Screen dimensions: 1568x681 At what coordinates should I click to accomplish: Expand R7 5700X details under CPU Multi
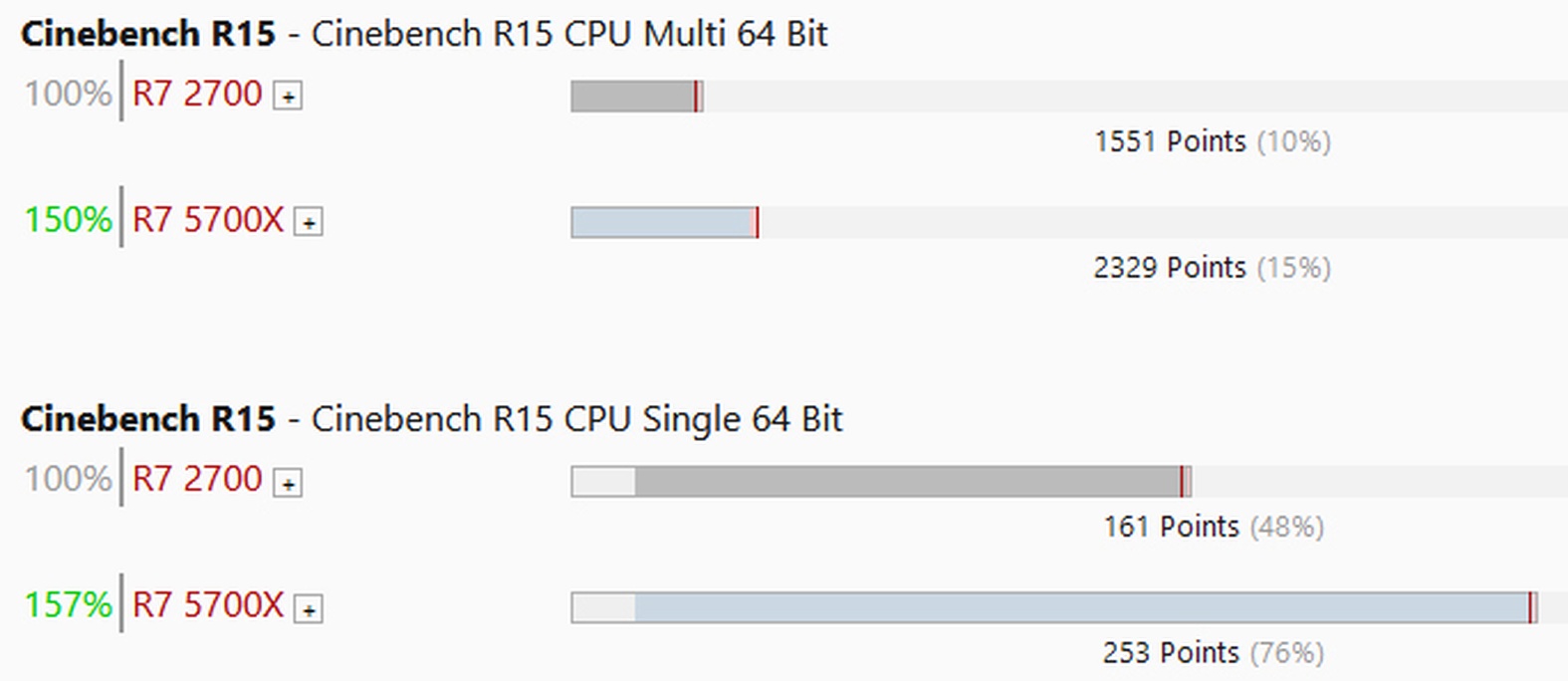tap(309, 223)
